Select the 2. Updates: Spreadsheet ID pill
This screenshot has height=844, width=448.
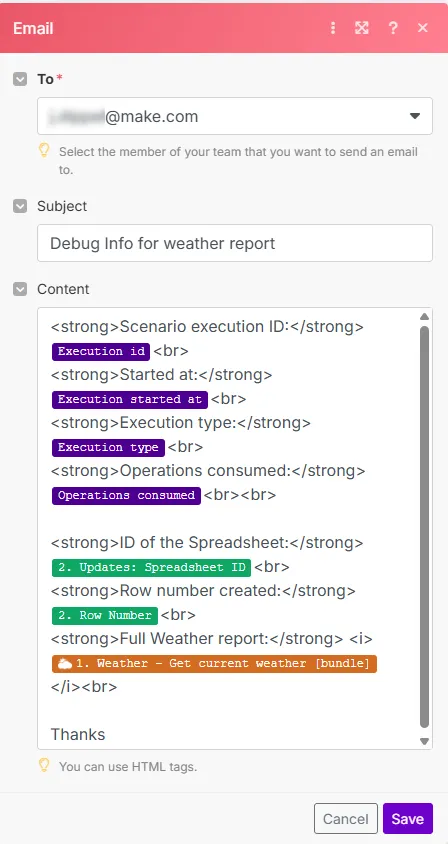point(151,567)
